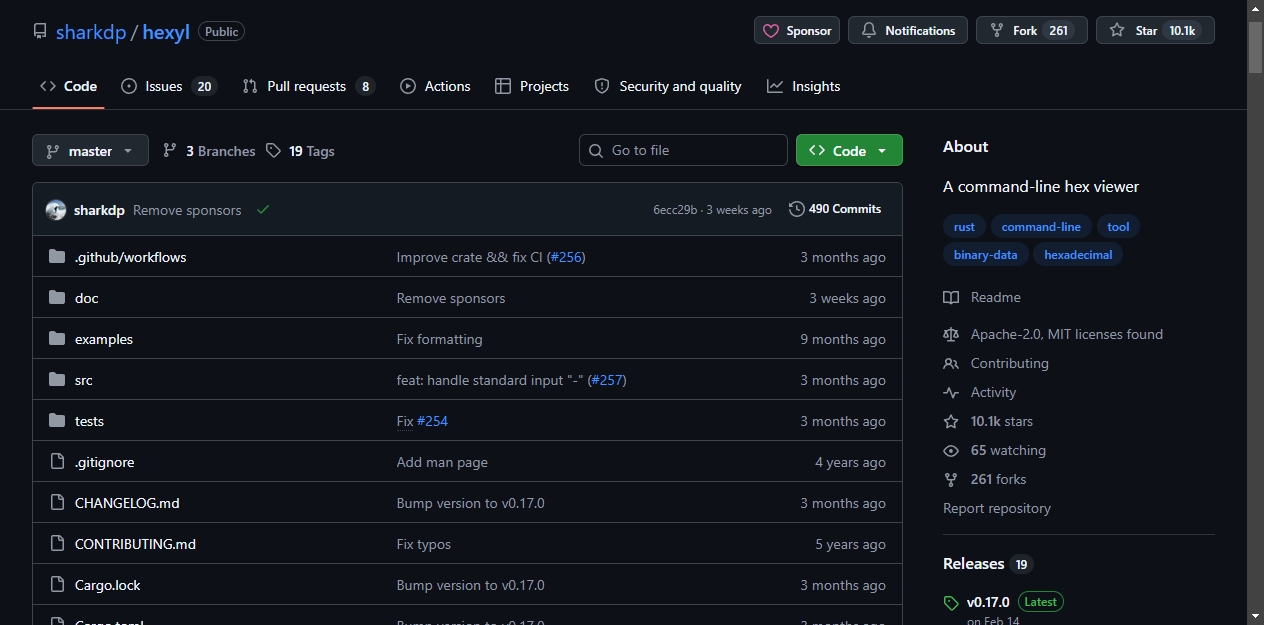The width and height of the screenshot is (1264, 625).
Task: Click the scales icon next to licenses
Action: (951, 334)
